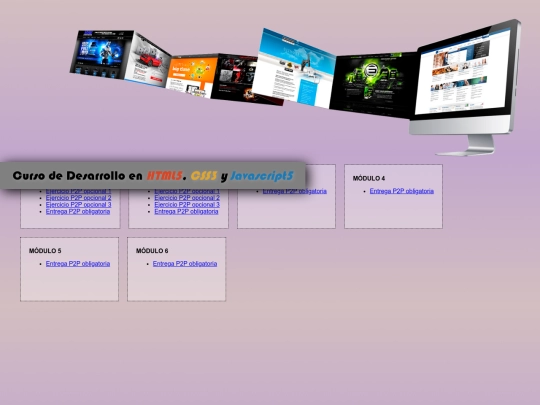Open Ejercicio P2P opcional 2 in first module box
The width and height of the screenshot is (540, 405).
(79, 198)
